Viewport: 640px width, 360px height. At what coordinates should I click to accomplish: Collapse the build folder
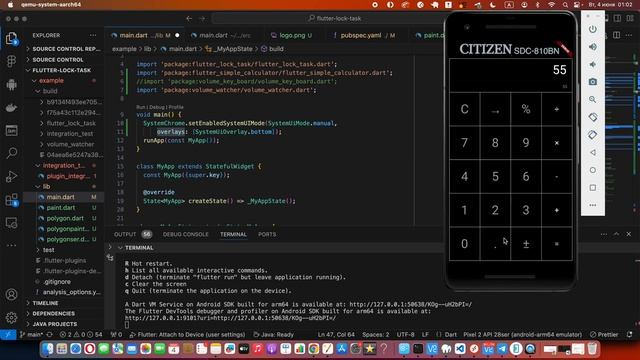(x=63, y=91)
